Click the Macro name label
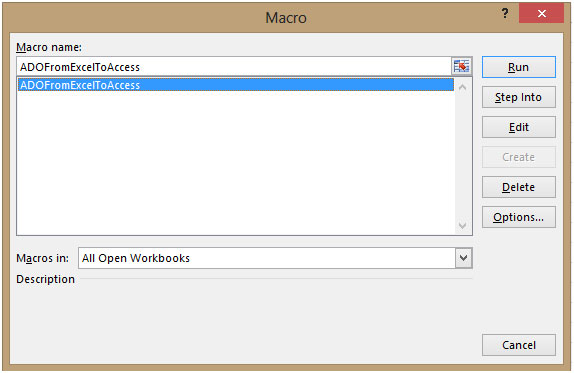This screenshot has height=373, width=574. (49, 47)
